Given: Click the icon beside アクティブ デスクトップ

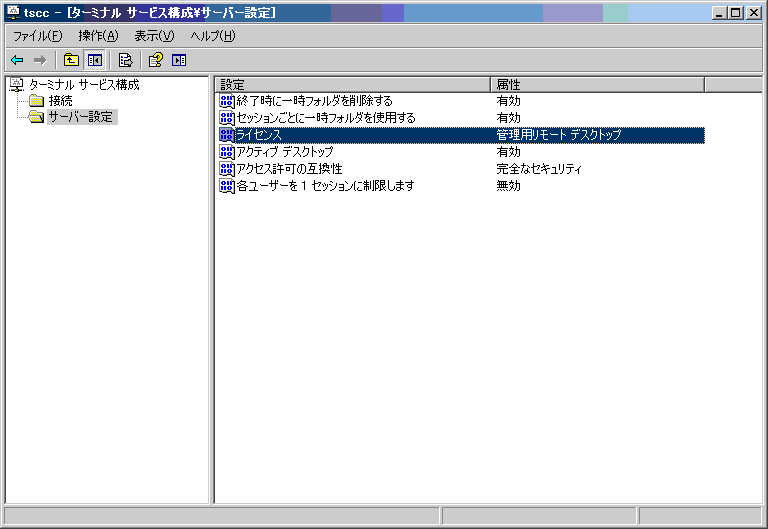Looking at the screenshot, I should click(227, 152).
